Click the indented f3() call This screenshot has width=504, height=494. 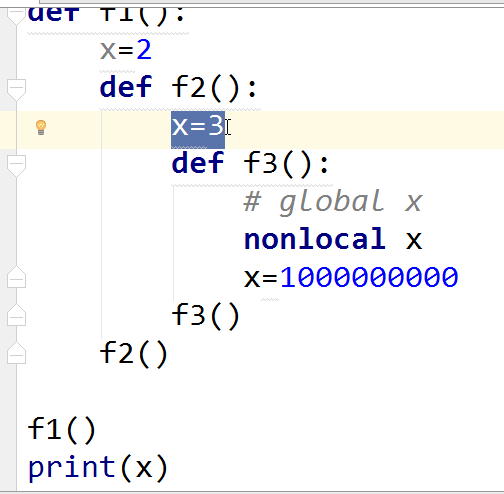pyautogui.click(x=206, y=315)
